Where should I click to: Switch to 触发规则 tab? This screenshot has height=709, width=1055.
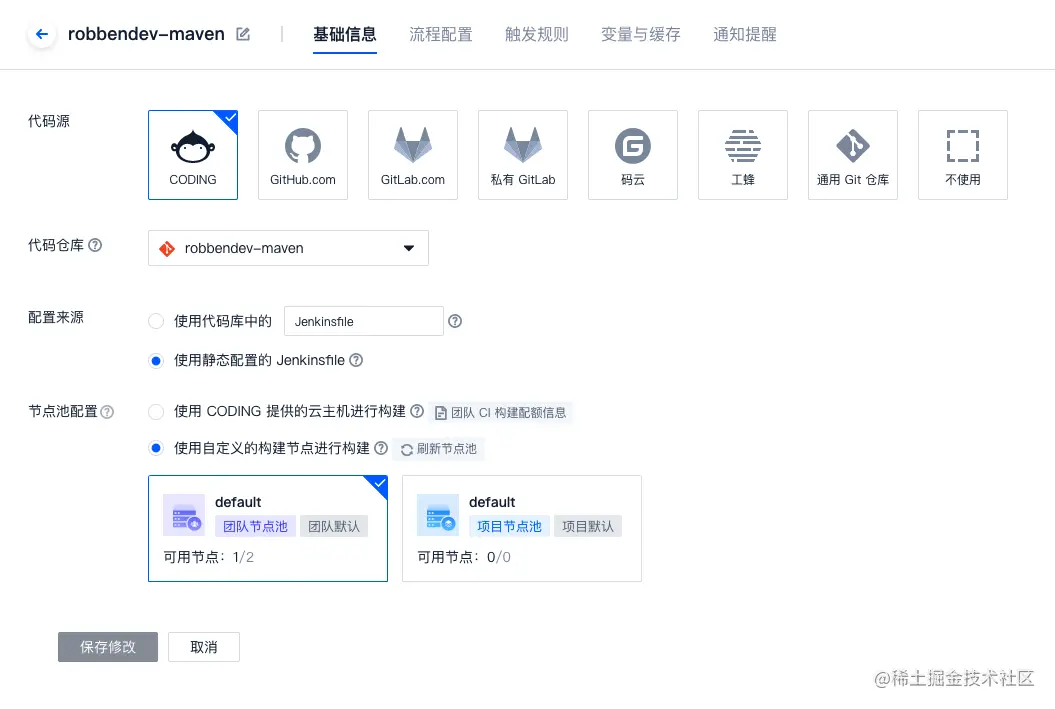click(537, 34)
